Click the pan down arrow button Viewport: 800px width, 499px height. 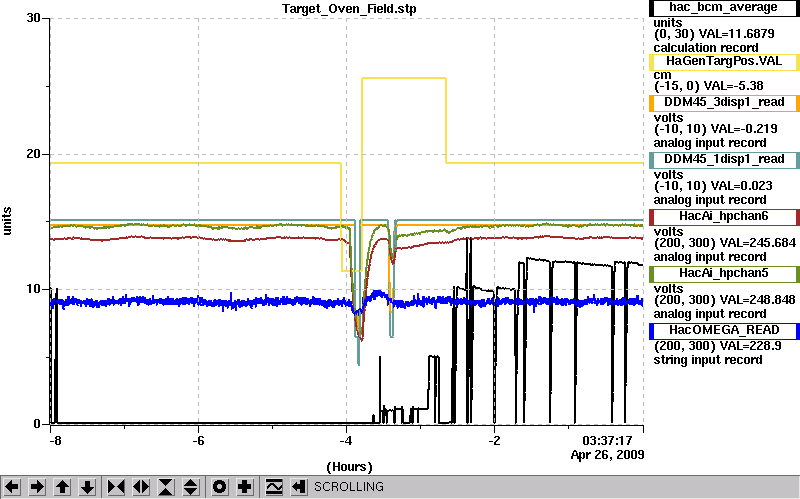click(88, 487)
